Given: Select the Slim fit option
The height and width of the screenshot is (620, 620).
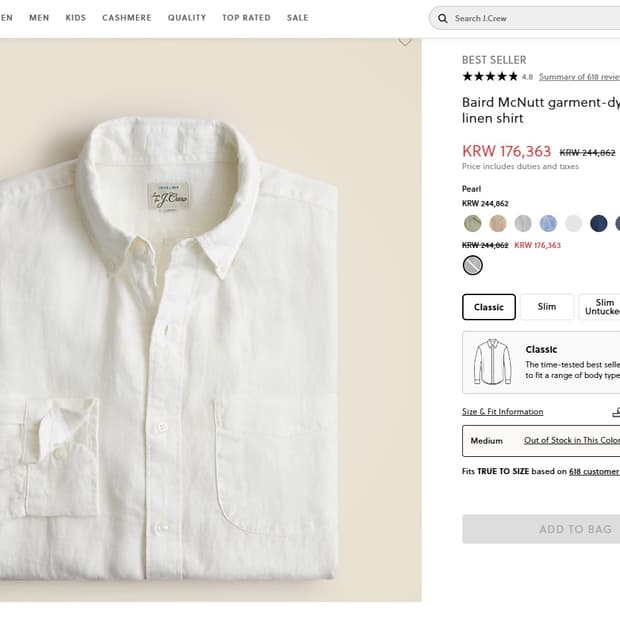Looking at the screenshot, I should [547, 307].
